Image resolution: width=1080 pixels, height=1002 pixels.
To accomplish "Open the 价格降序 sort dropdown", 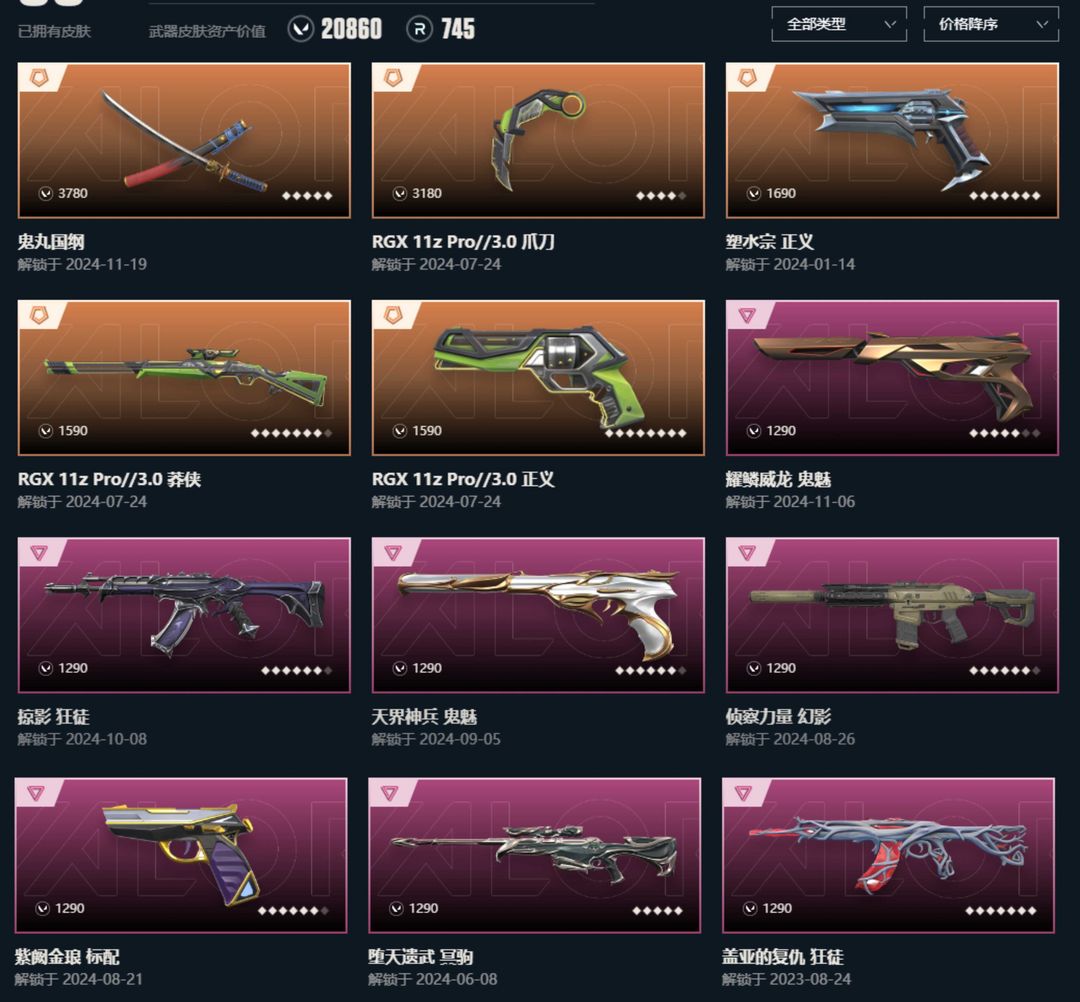I will (x=990, y=24).
